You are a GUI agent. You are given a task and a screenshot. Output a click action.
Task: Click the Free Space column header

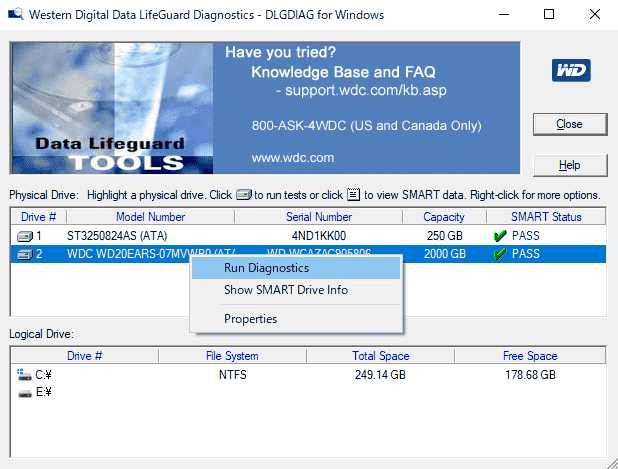[530, 356]
